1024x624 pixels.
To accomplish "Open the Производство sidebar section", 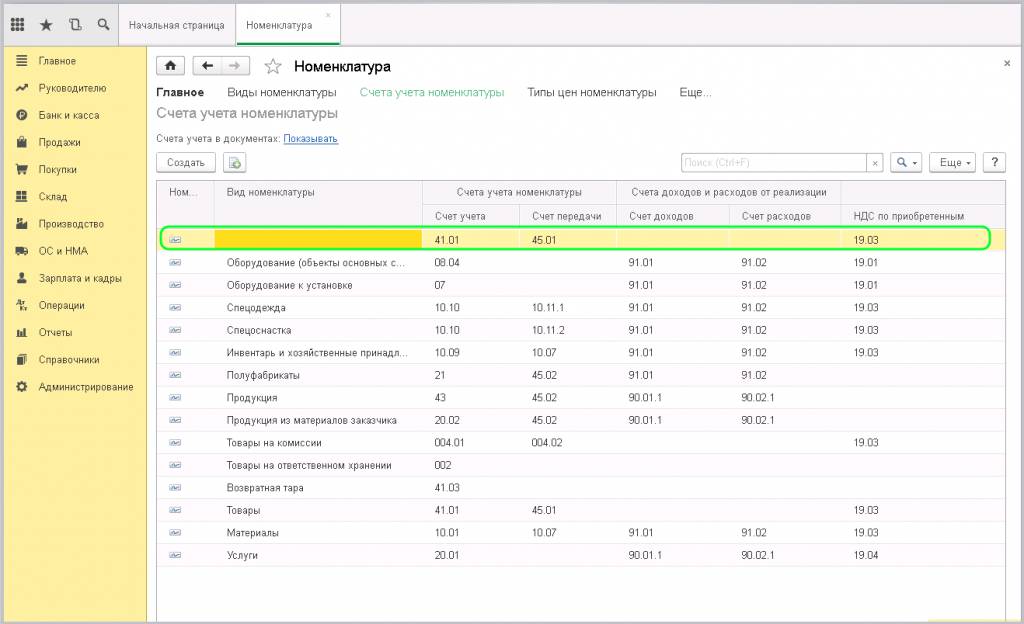I will [71, 224].
